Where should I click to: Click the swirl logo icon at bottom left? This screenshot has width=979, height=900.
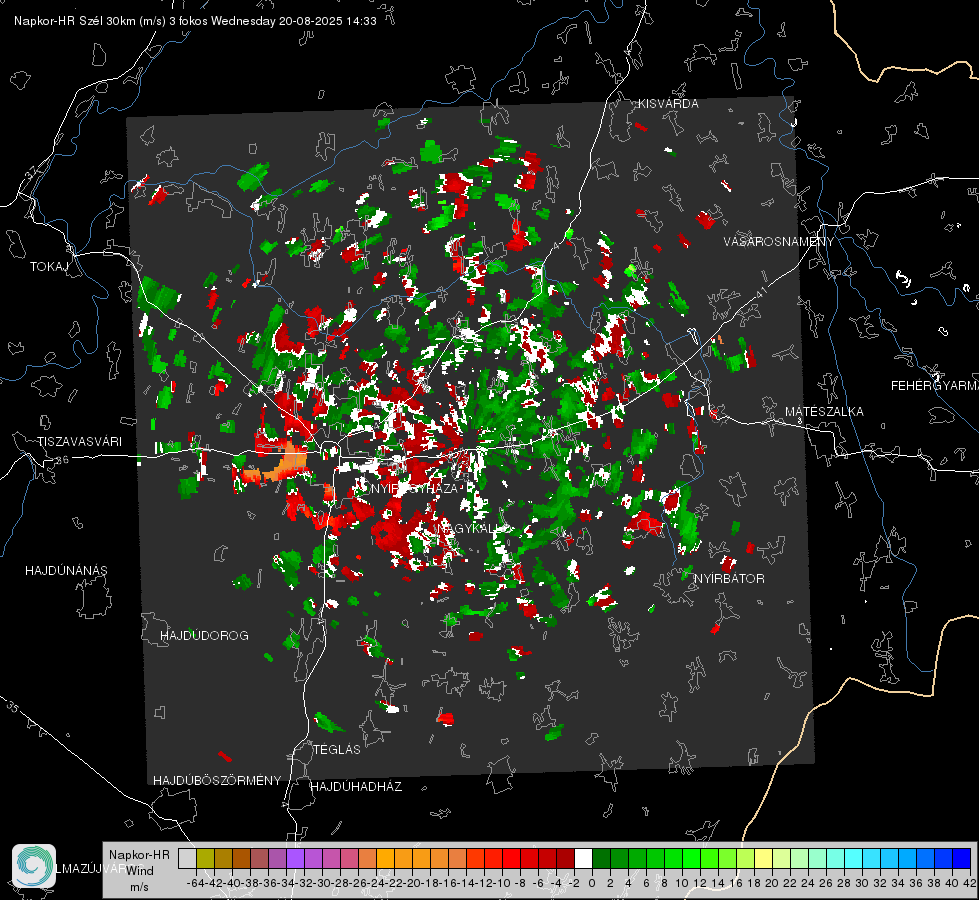(x=34, y=866)
